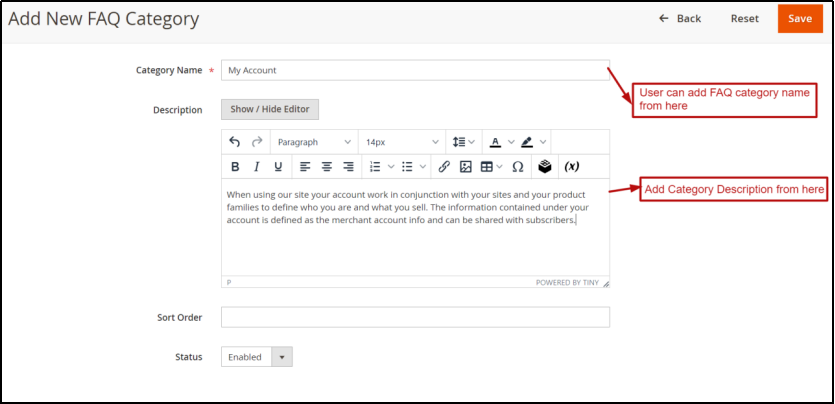Redo the last editor action
This screenshot has height=404, width=835.
(x=257, y=142)
